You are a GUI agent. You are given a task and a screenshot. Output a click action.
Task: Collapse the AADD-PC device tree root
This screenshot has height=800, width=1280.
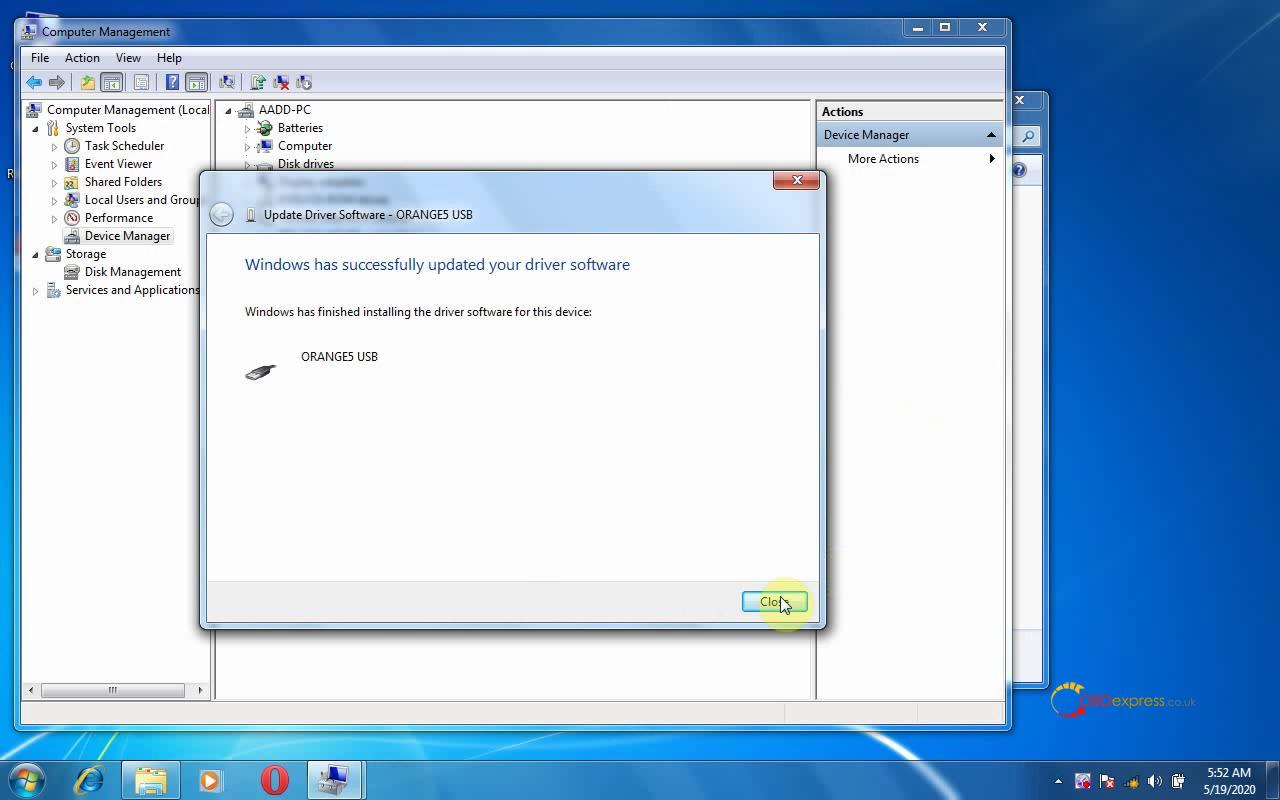229,110
